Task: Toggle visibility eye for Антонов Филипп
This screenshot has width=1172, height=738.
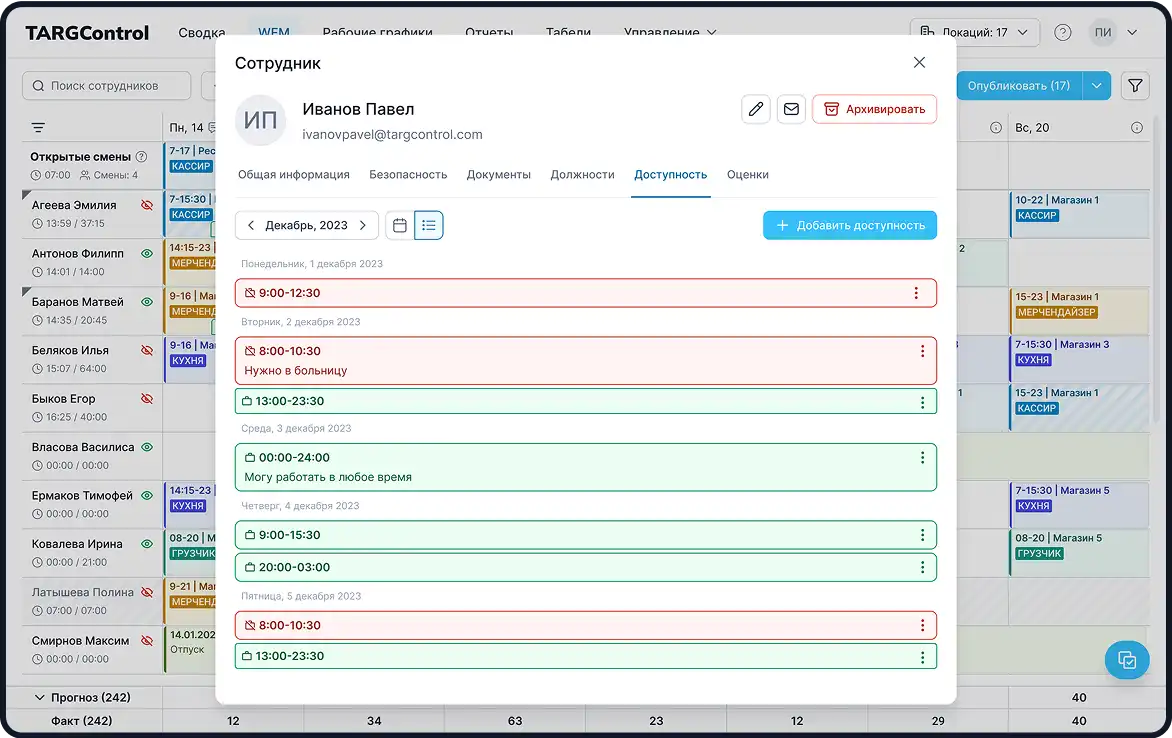Action: point(147,253)
